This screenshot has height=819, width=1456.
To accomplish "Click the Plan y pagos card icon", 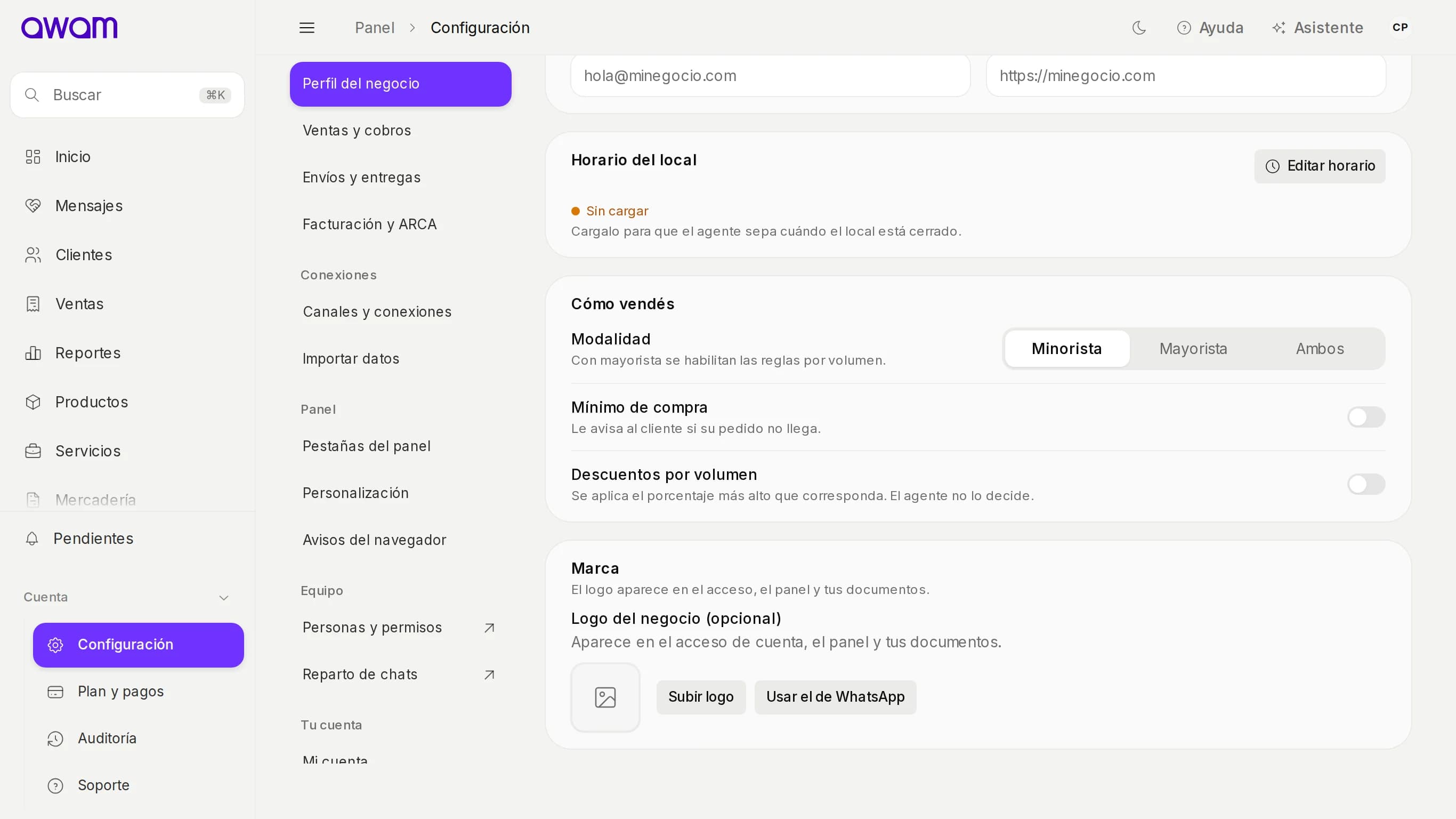I will pos(55,692).
